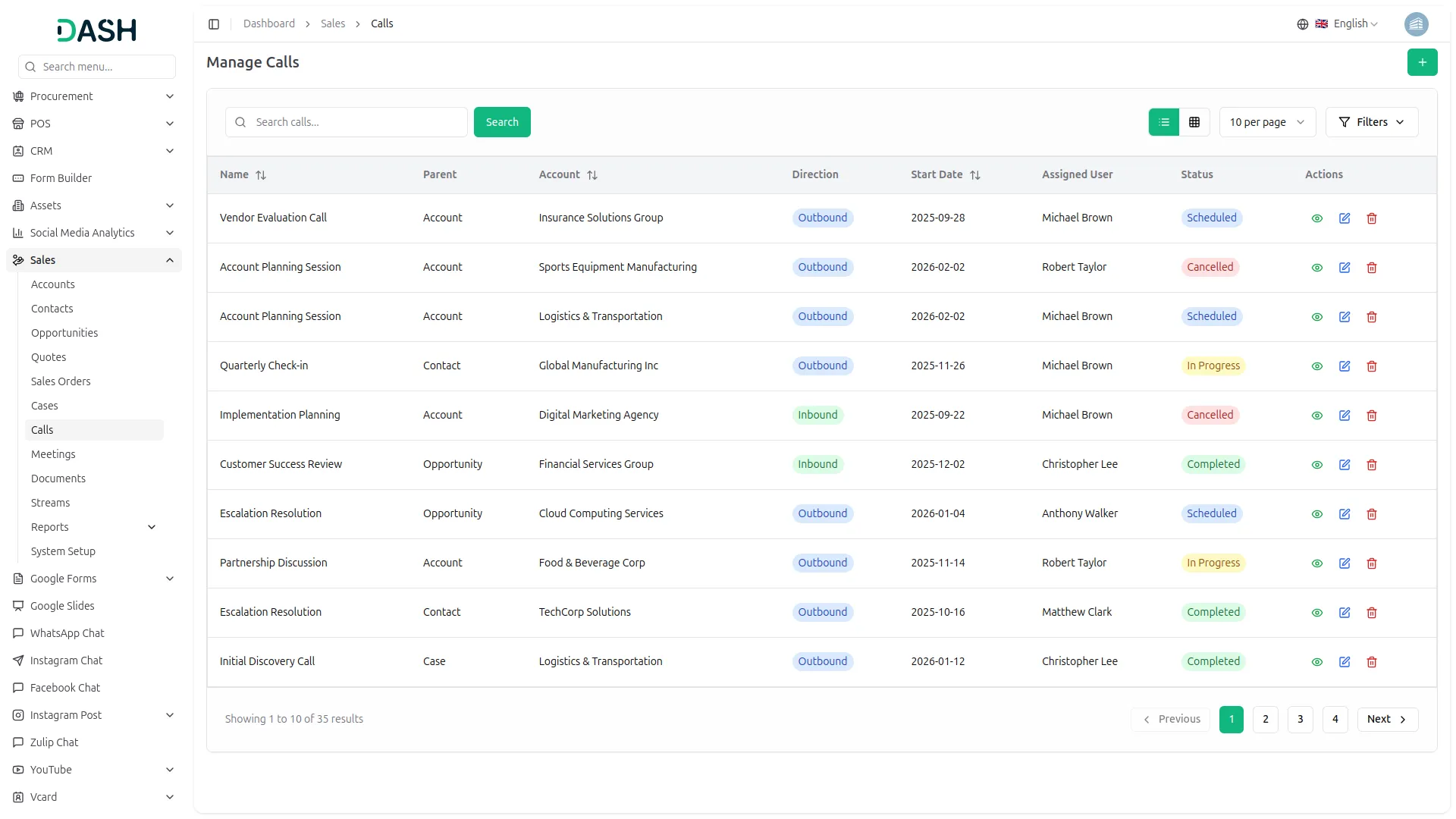Delete the Initial Discovery Call row
The image size is (1456, 819).
(1372, 662)
